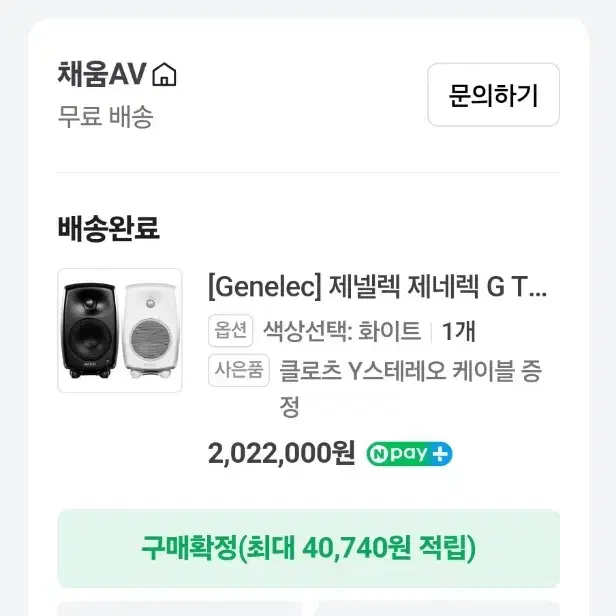Tap the partially visible bottom-right button
Screen dimensions: 616x616
437,609
